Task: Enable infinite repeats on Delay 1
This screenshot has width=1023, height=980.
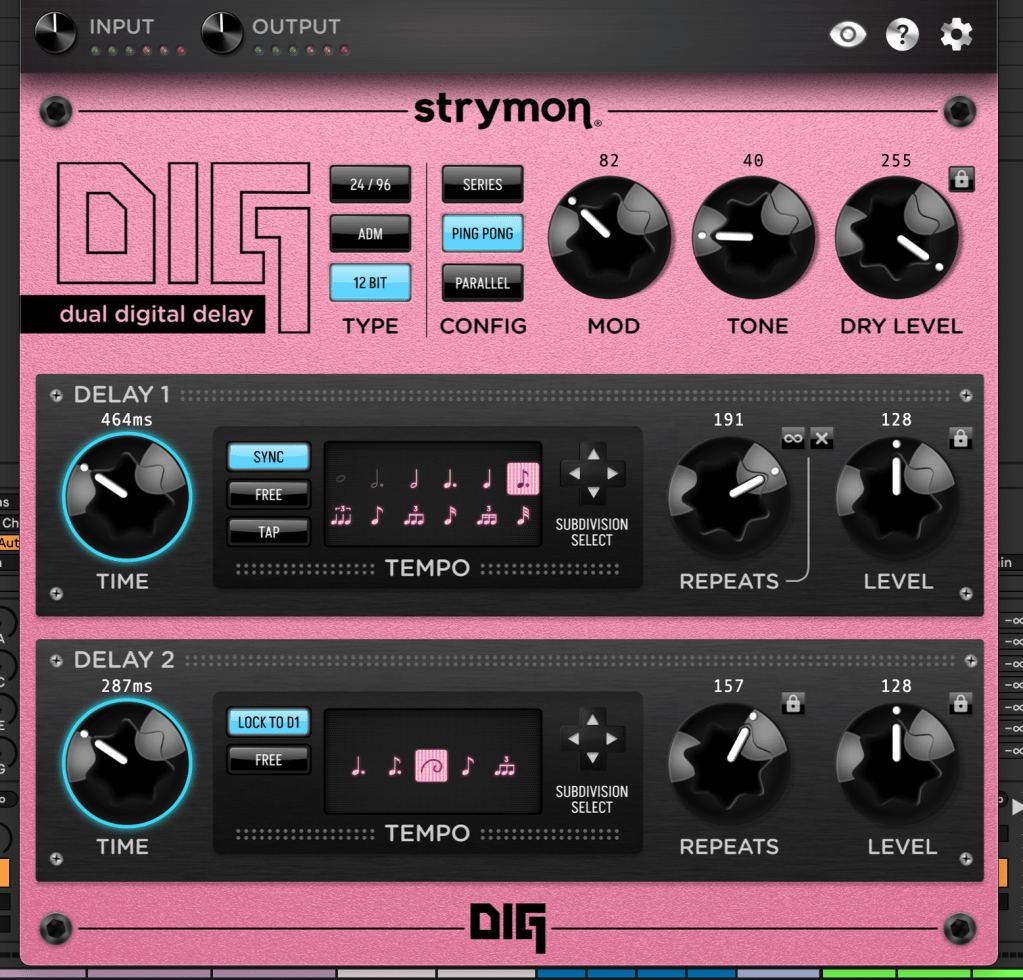Action: point(793,438)
